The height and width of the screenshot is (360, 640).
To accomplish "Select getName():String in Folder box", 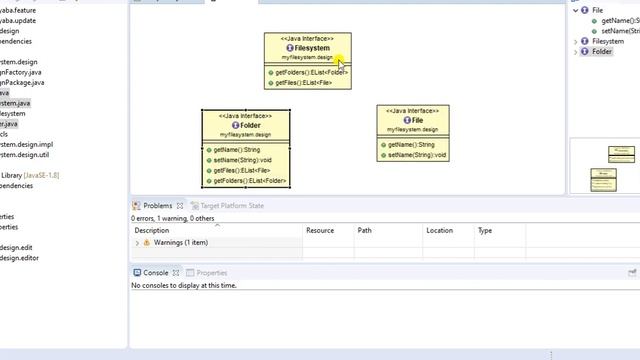I will click(236, 150).
